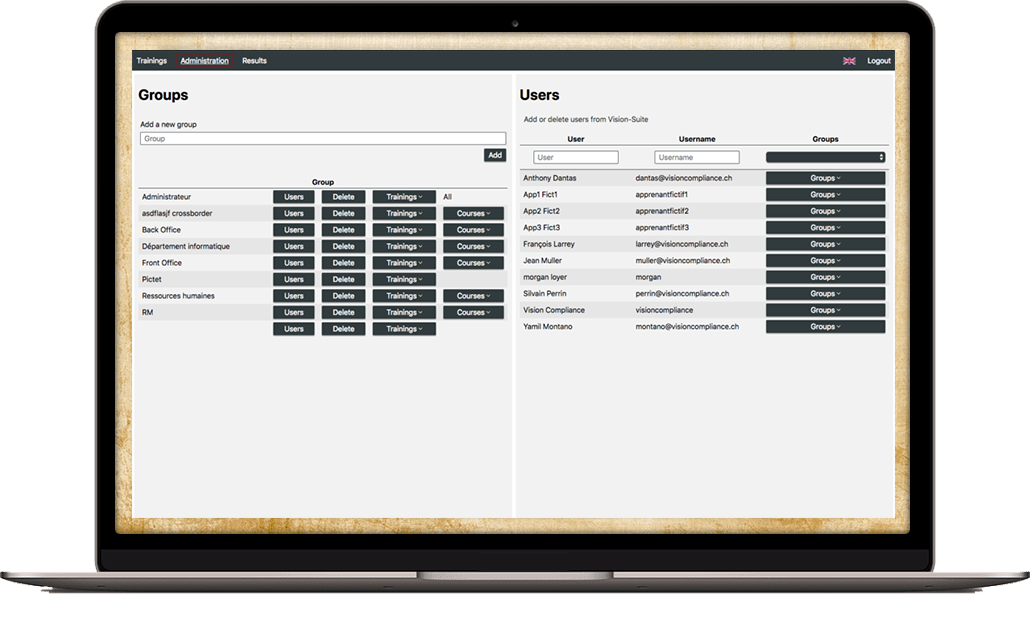Open the Results menu item
This screenshot has width=1030, height=626.
(254, 60)
